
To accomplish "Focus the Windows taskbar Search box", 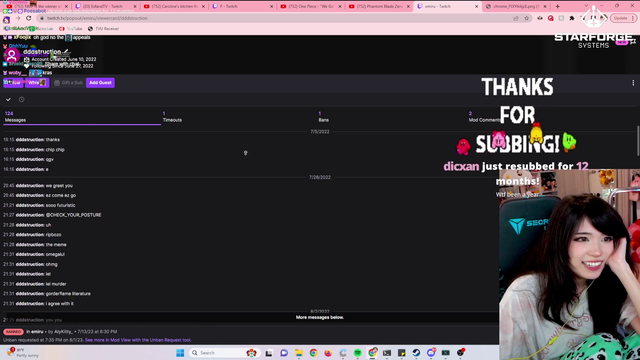I will [224, 353].
